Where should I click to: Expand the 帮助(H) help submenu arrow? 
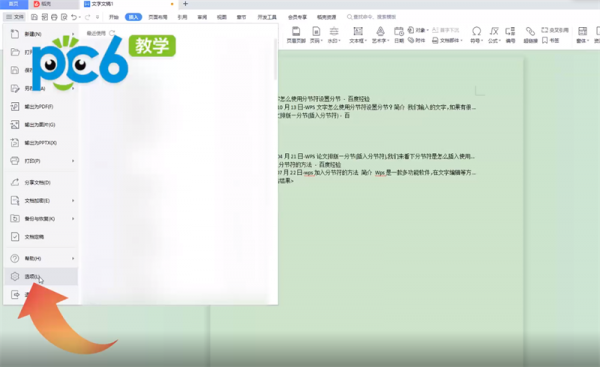tap(73, 258)
